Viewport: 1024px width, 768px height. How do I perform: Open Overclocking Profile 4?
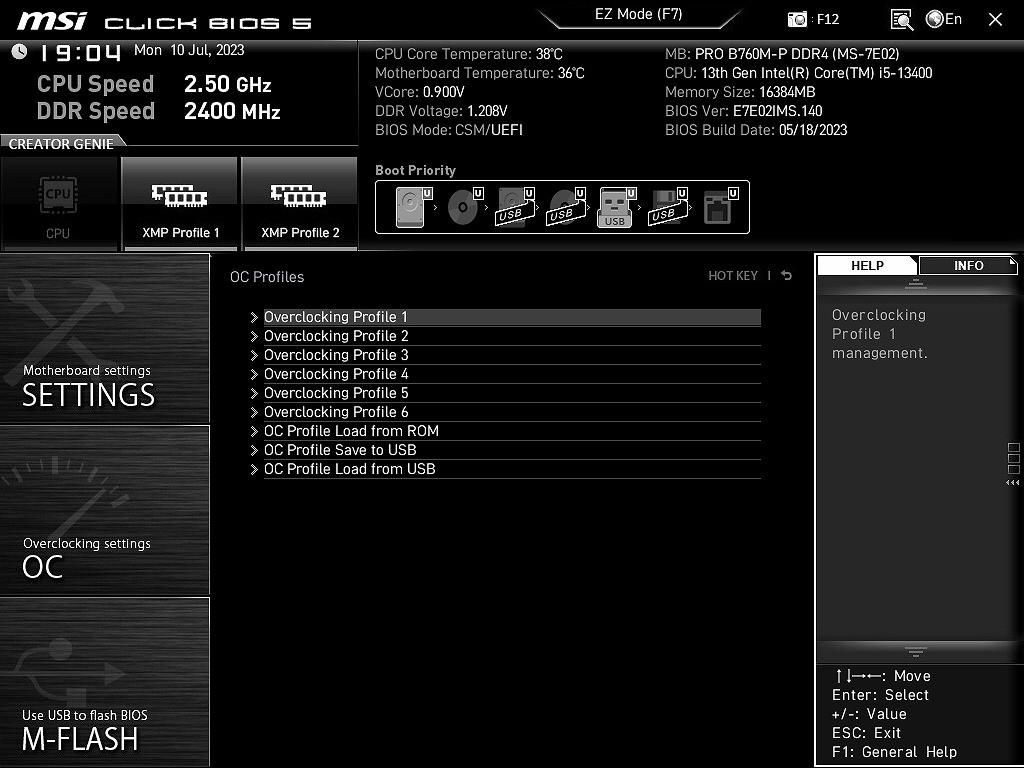512,374
